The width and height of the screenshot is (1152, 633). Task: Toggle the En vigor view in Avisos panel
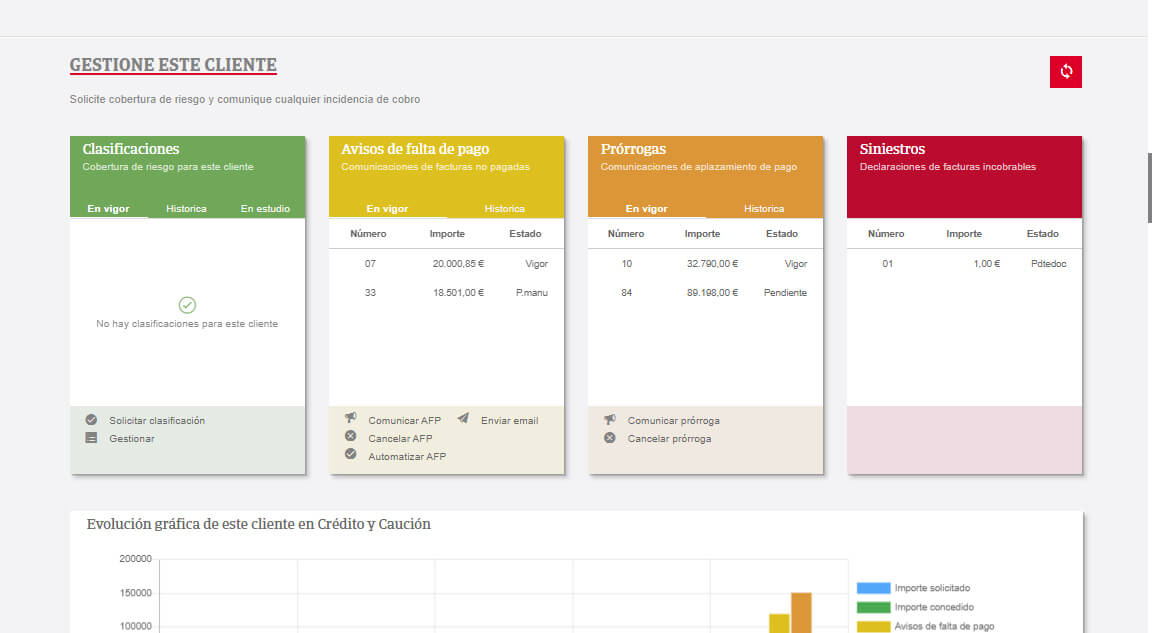(387, 208)
